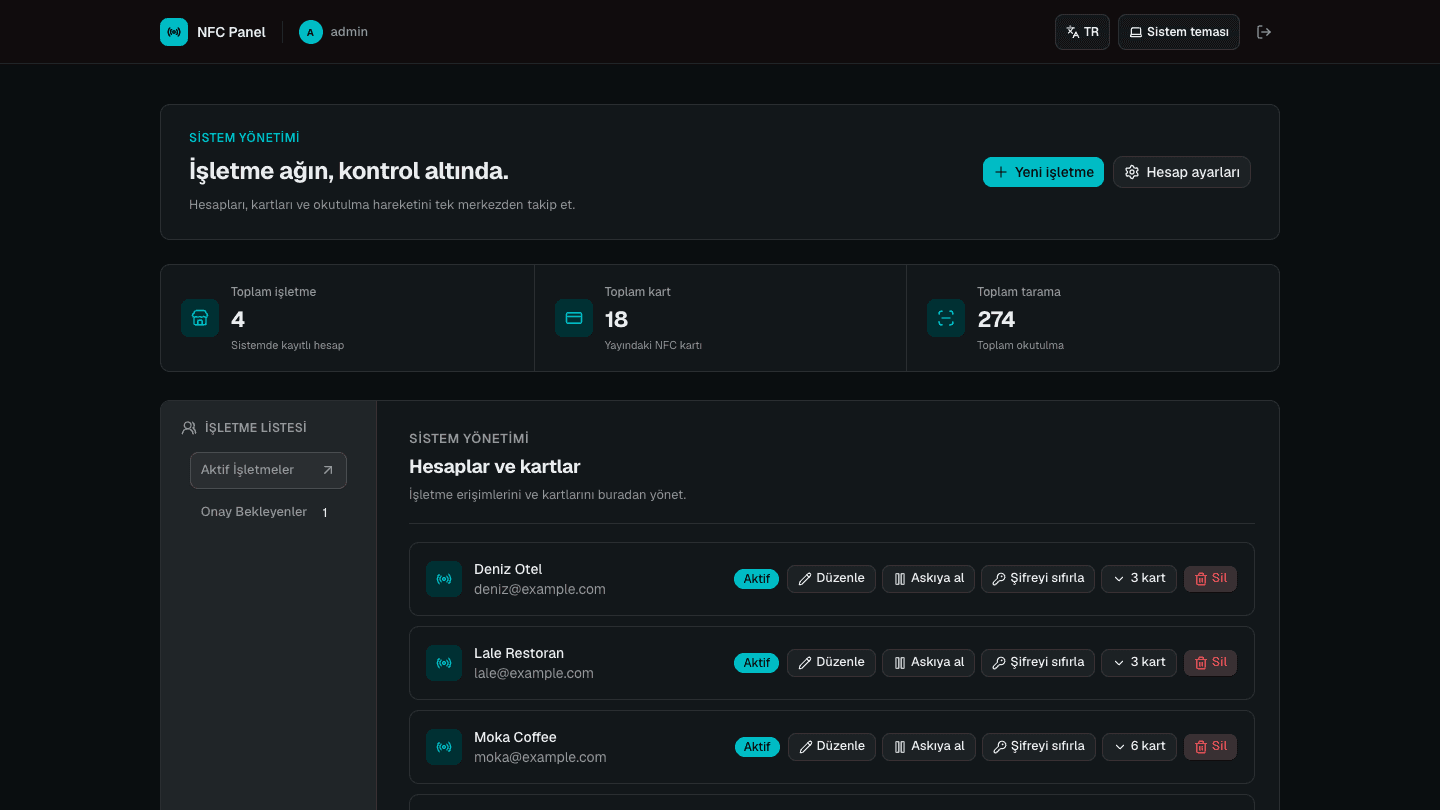Screen dimensions: 1440x810
Task: Expand the 3 kart list for Lale Restoran
Action: (1139, 663)
